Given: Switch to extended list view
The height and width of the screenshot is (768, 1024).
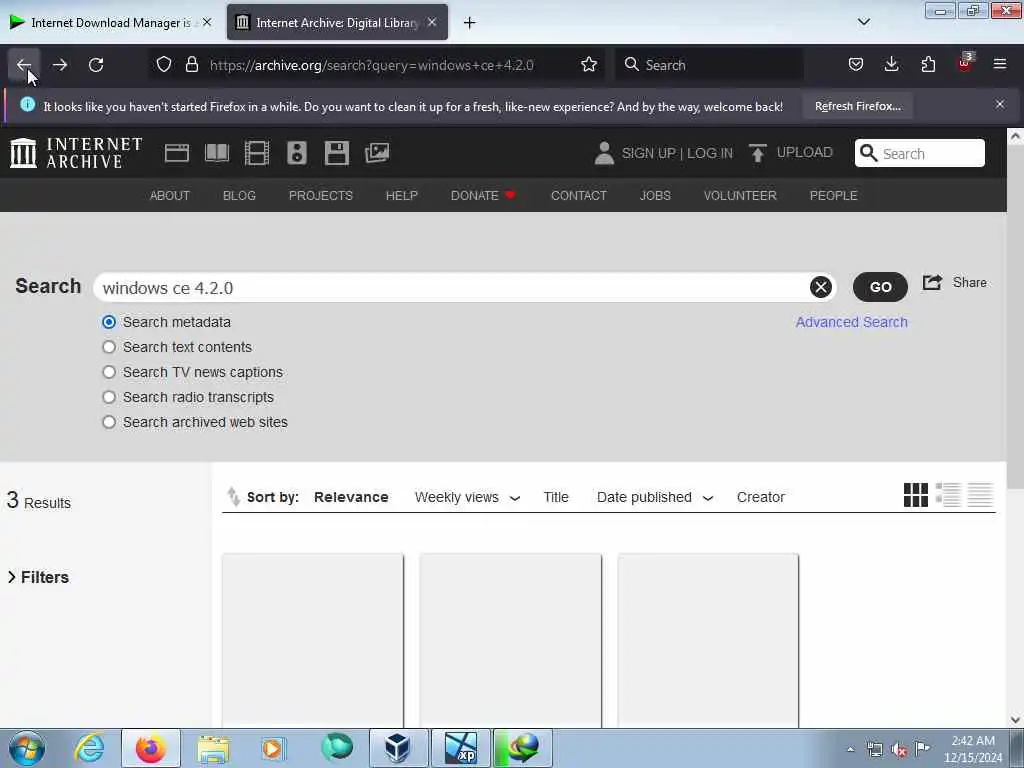Looking at the screenshot, I should [x=948, y=495].
